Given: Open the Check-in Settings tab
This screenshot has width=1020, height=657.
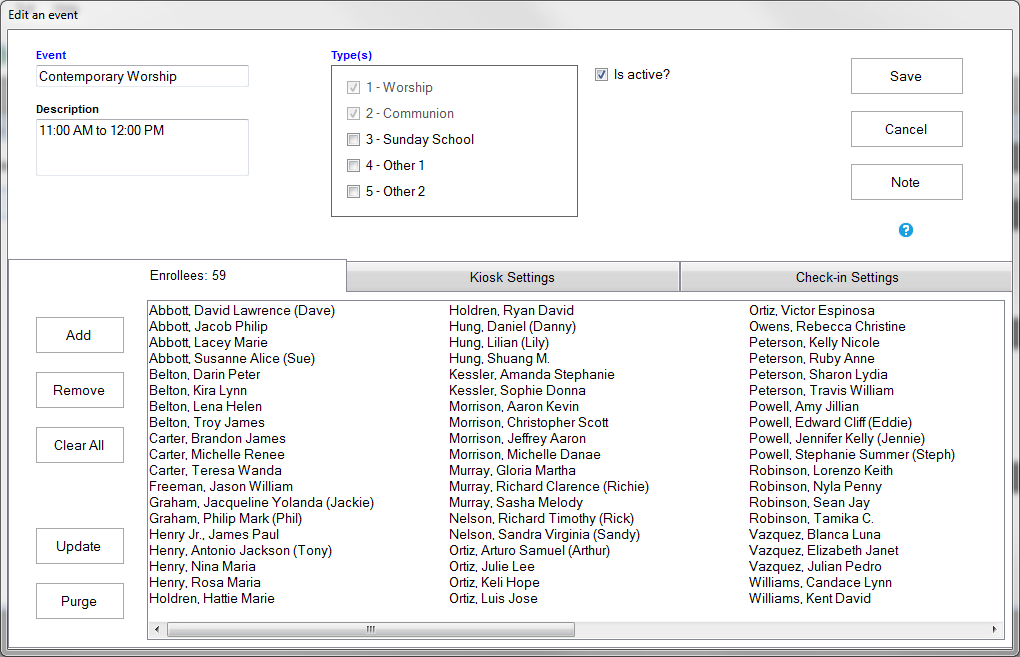Looking at the screenshot, I should click(x=846, y=277).
